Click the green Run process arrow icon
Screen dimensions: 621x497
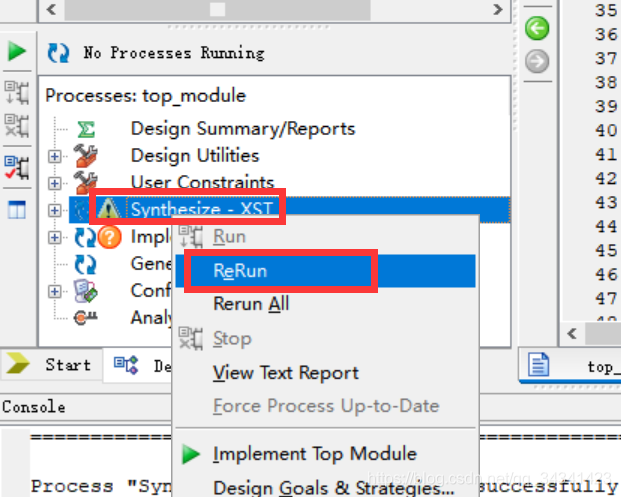coord(17,52)
